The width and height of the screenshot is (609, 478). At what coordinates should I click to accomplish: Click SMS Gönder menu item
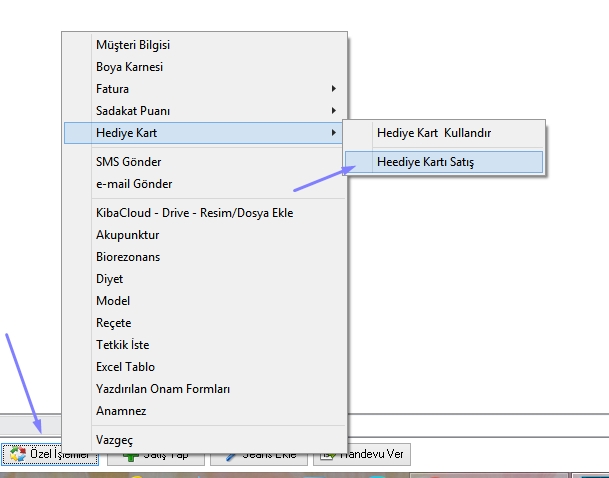(x=128, y=162)
